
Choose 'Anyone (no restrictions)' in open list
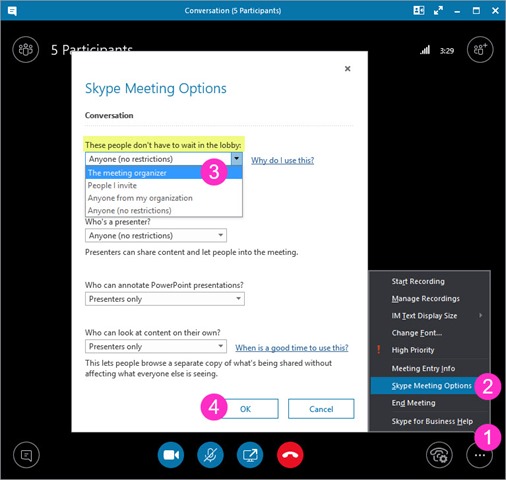[x=164, y=211]
